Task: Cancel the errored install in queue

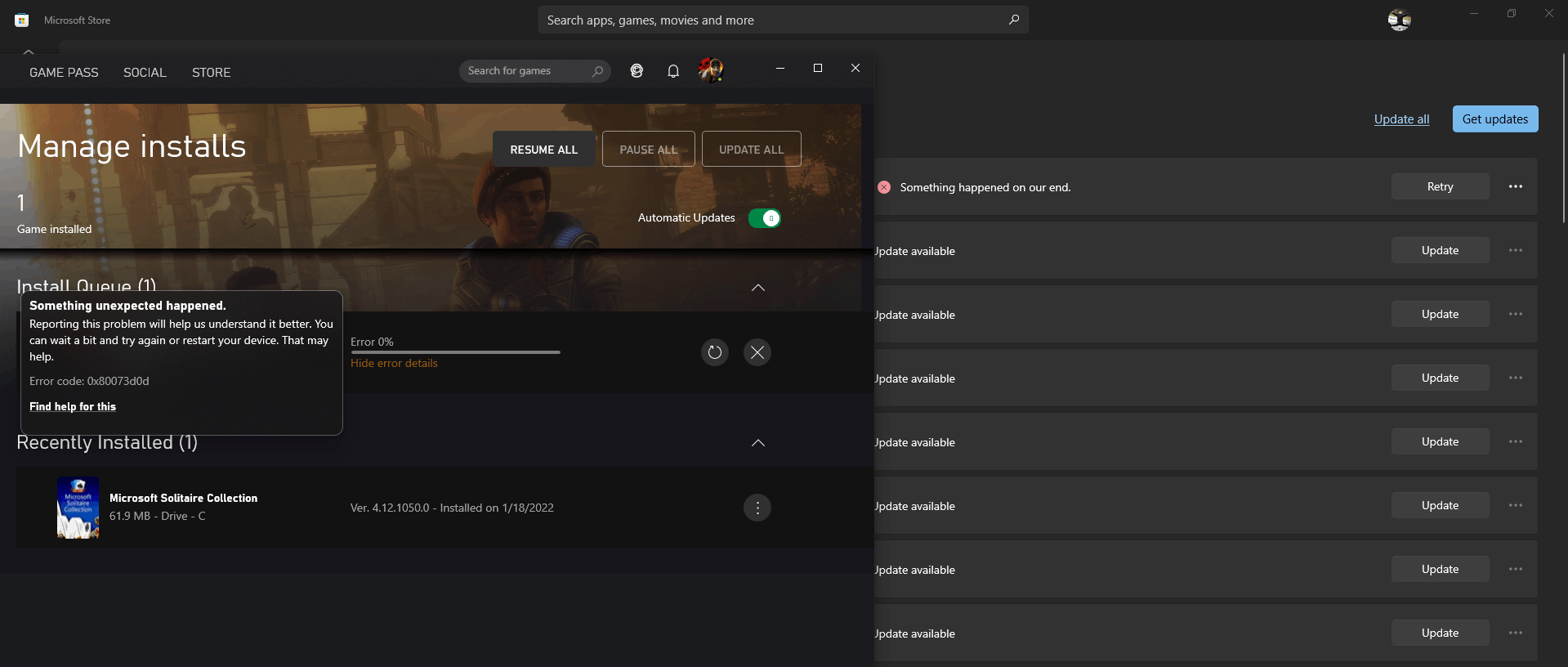Action: pos(757,352)
